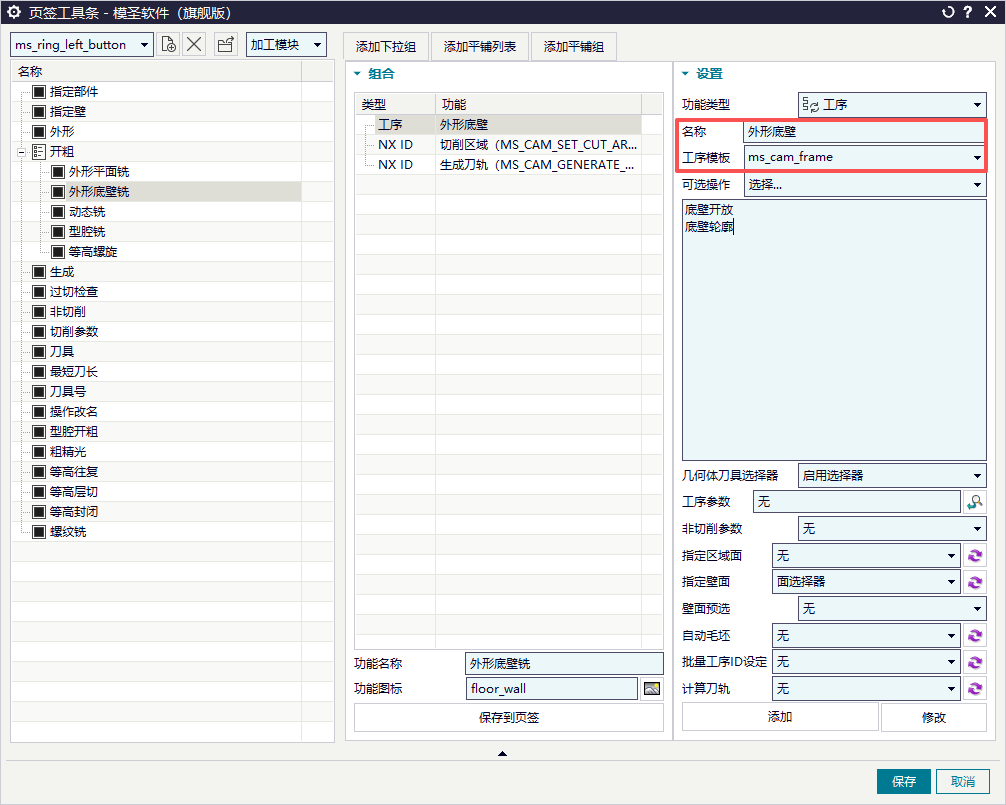This screenshot has height=805, width=1006.
Task: Open the 工序模板 ms_cam_frame dropdown
Action: pos(864,157)
